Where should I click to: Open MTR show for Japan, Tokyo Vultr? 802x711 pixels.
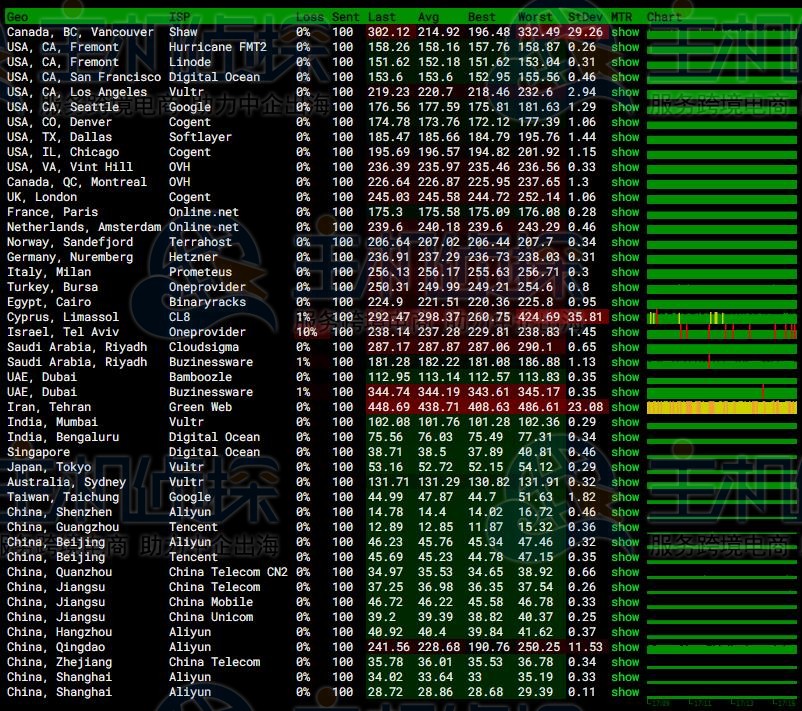625,467
